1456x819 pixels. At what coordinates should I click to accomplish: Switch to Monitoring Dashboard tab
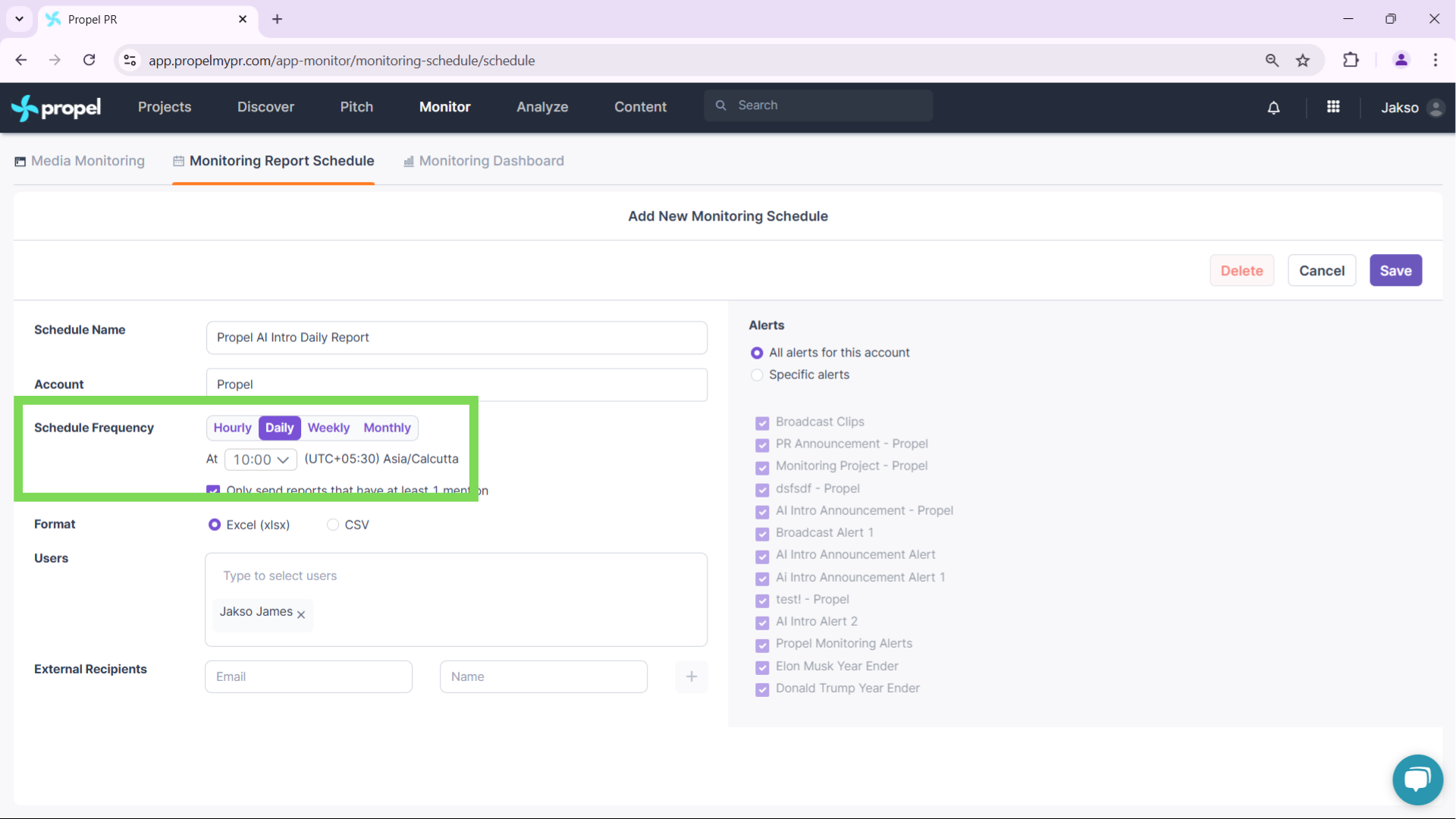(x=484, y=161)
